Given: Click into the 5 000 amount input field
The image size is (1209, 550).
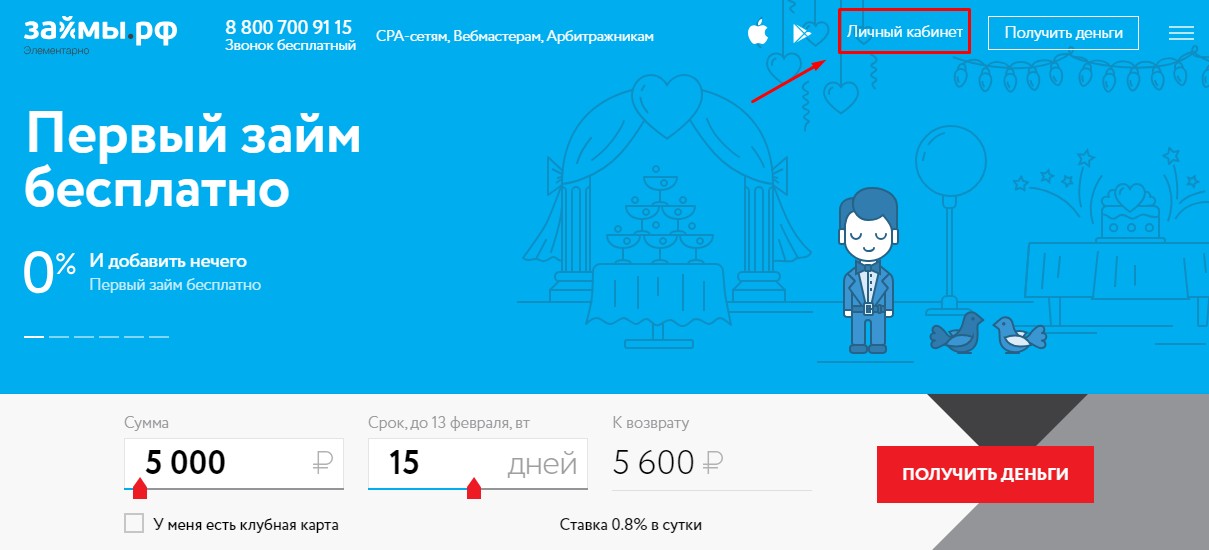Looking at the screenshot, I should tap(234, 463).
